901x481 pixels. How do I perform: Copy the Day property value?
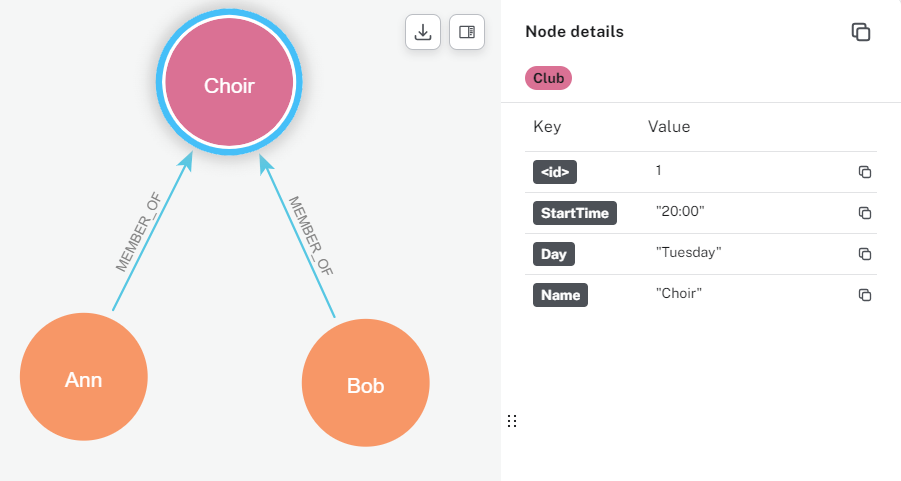click(865, 254)
